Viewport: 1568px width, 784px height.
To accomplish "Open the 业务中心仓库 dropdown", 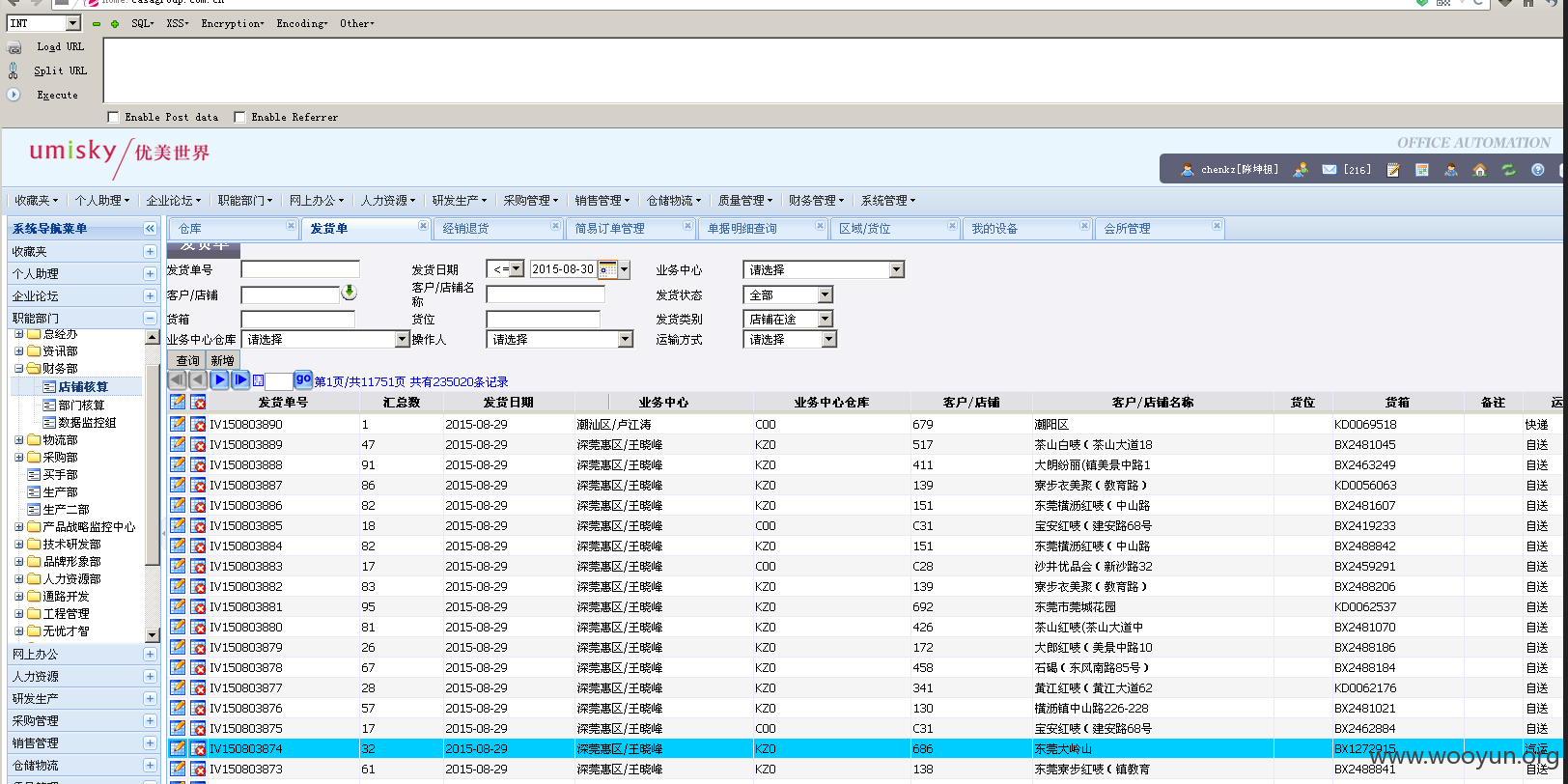I will coord(325,339).
